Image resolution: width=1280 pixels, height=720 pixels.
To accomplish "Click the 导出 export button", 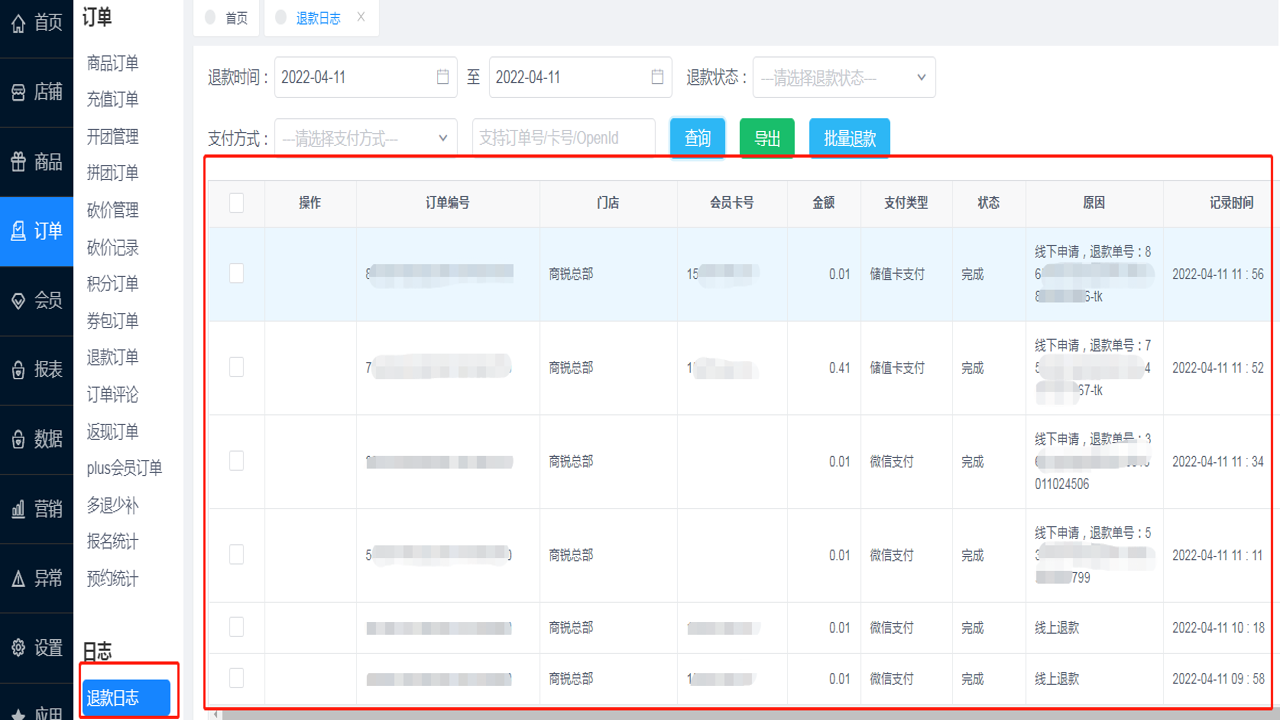I will (x=767, y=138).
